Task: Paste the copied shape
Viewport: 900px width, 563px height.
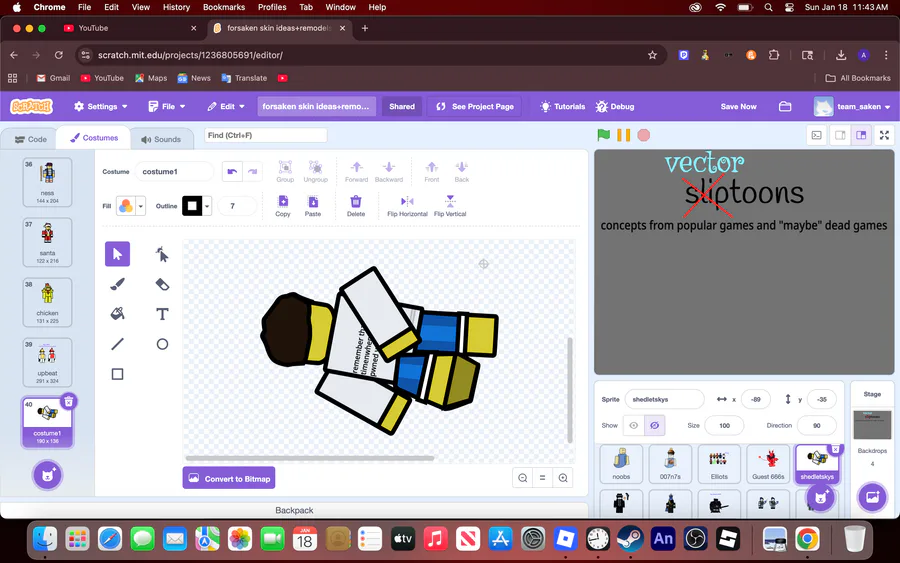Action: tap(313, 206)
